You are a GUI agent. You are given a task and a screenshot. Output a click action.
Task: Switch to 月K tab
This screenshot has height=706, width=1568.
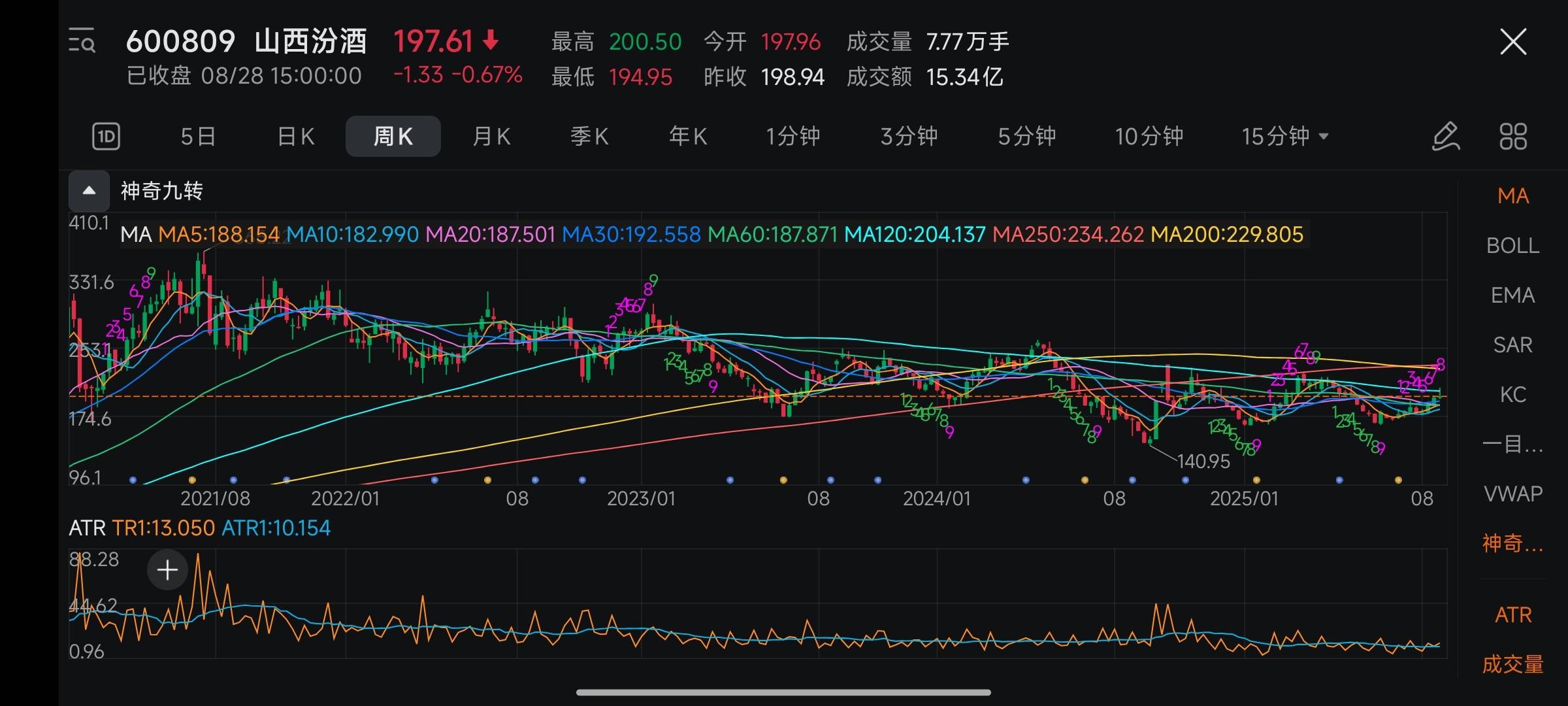pyautogui.click(x=491, y=137)
